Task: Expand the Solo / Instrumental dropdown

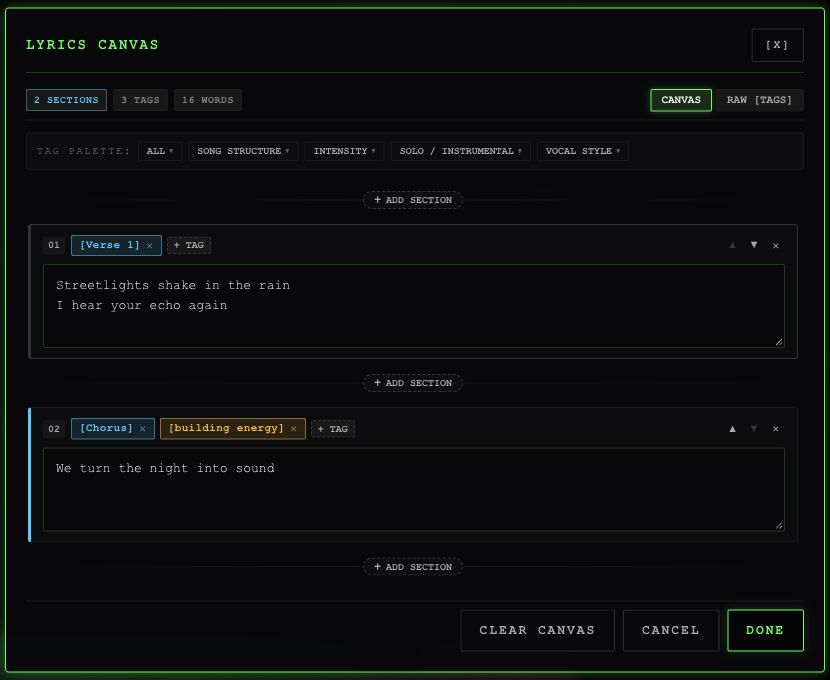Action: (461, 151)
